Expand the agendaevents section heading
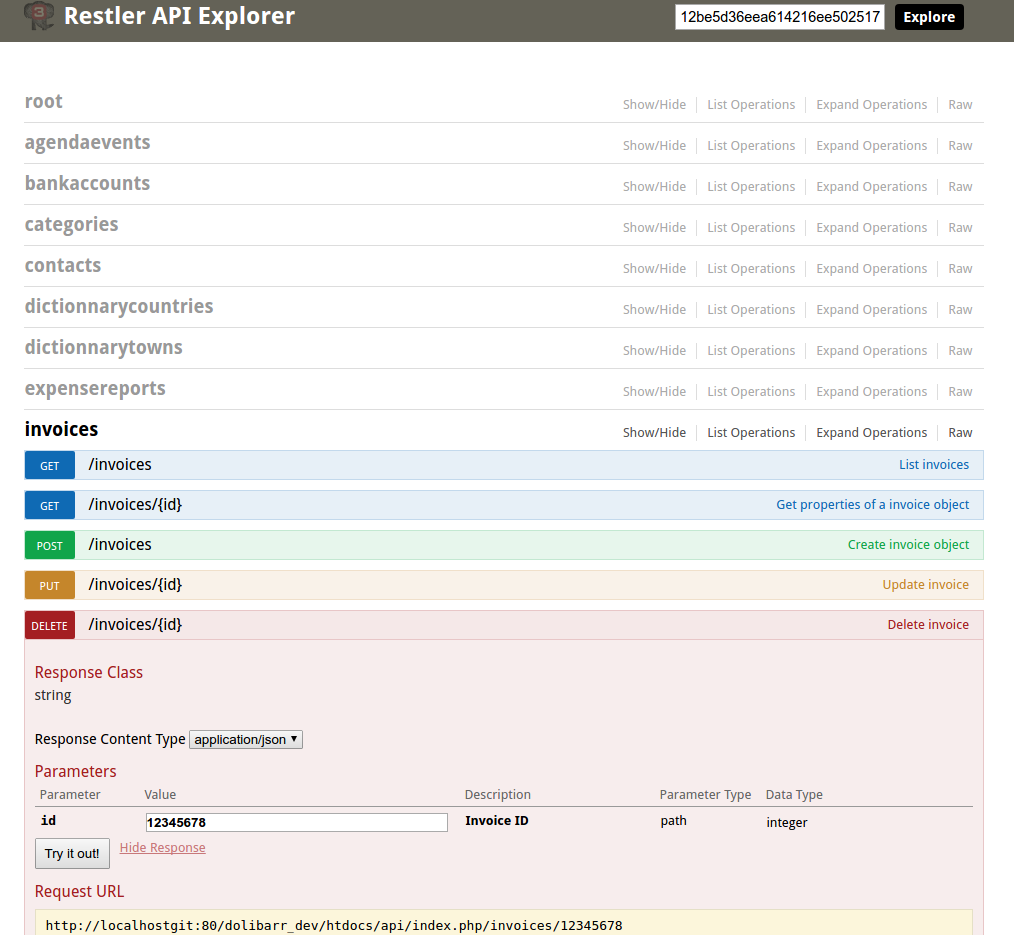This screenshot has height=935, width=1014. pyautogui.click(x=87, y=142)
